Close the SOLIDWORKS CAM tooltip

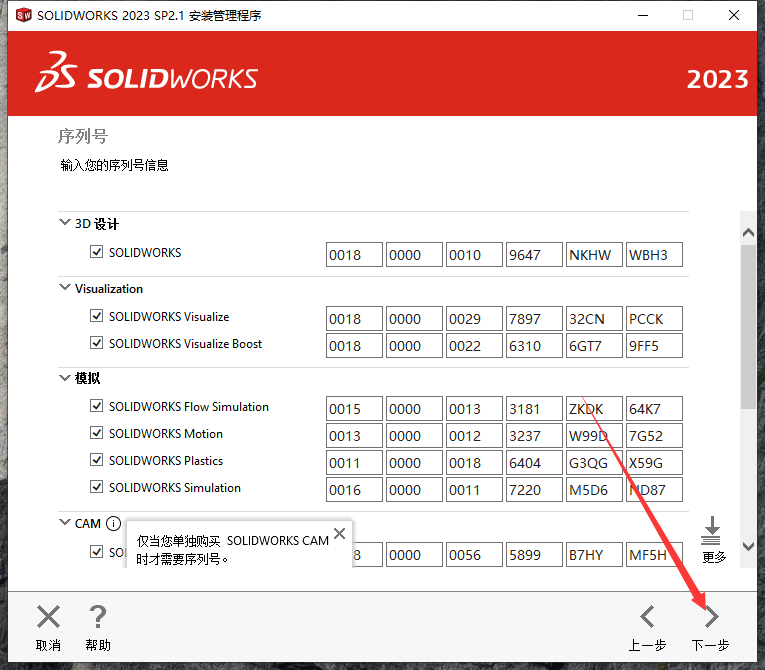click(340, 533)
